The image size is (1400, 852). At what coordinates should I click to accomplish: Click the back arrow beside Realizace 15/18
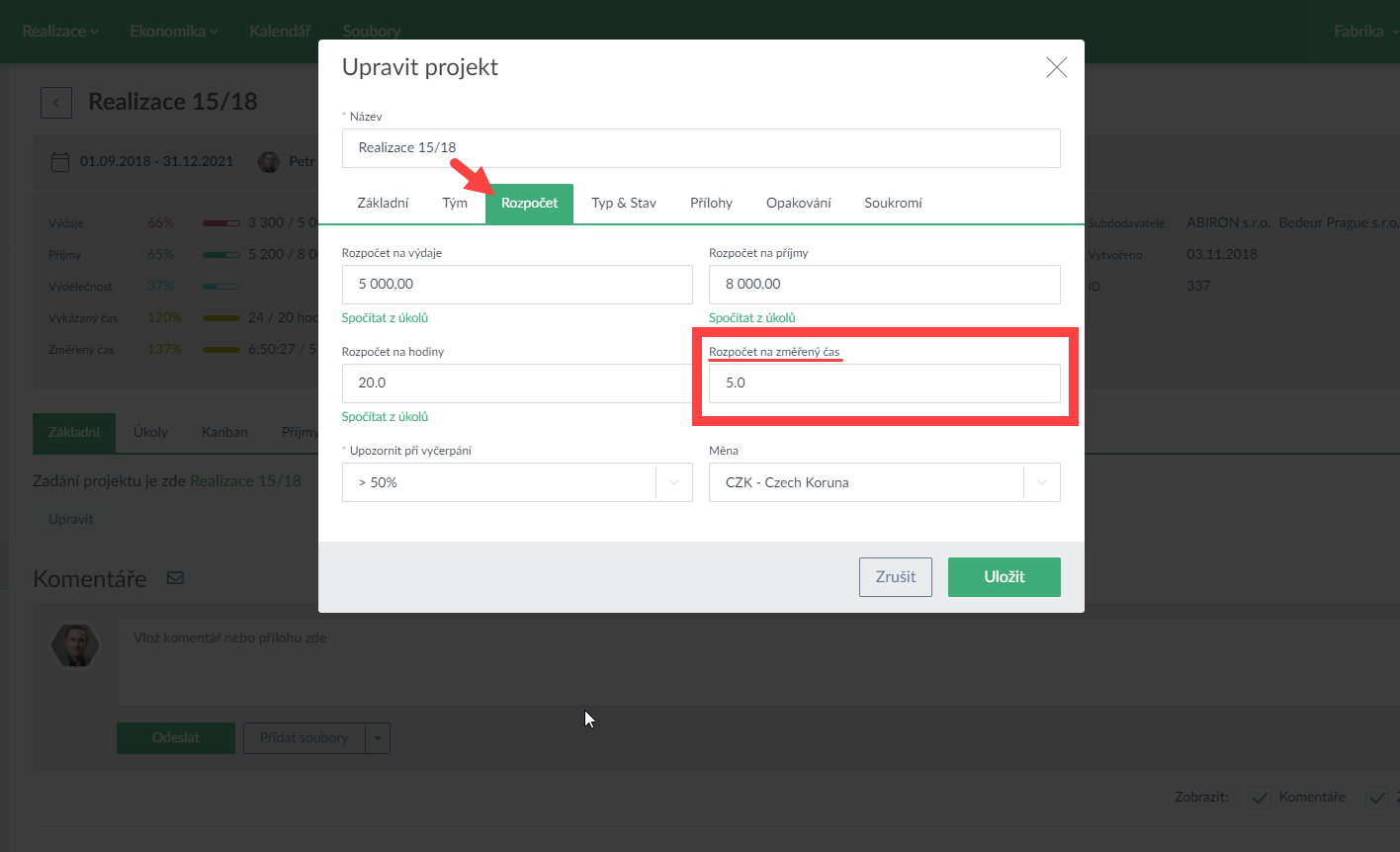click(x=56, y=103)
